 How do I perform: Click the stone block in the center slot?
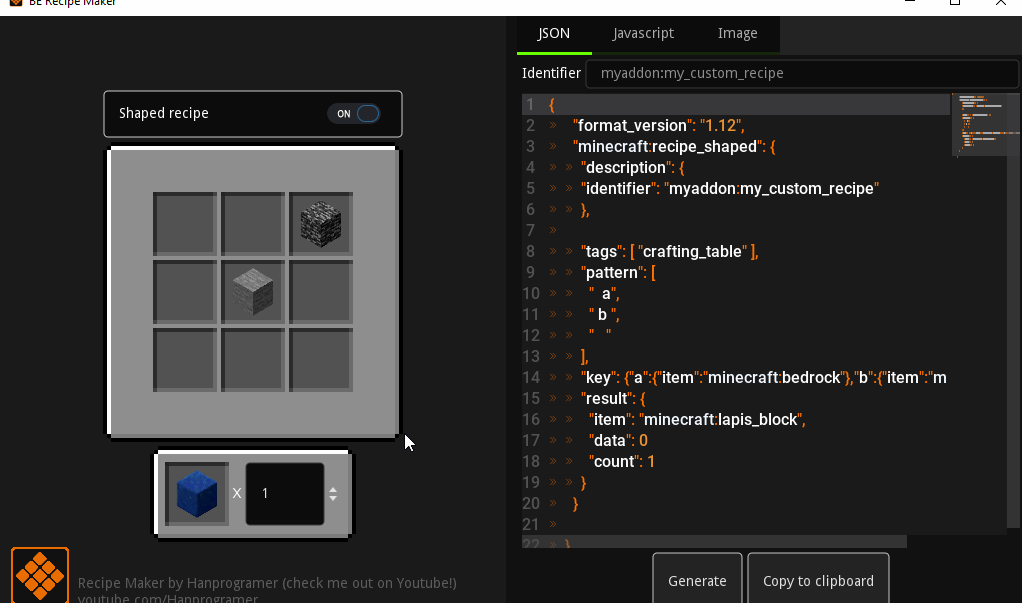click(x=253, y=291)
